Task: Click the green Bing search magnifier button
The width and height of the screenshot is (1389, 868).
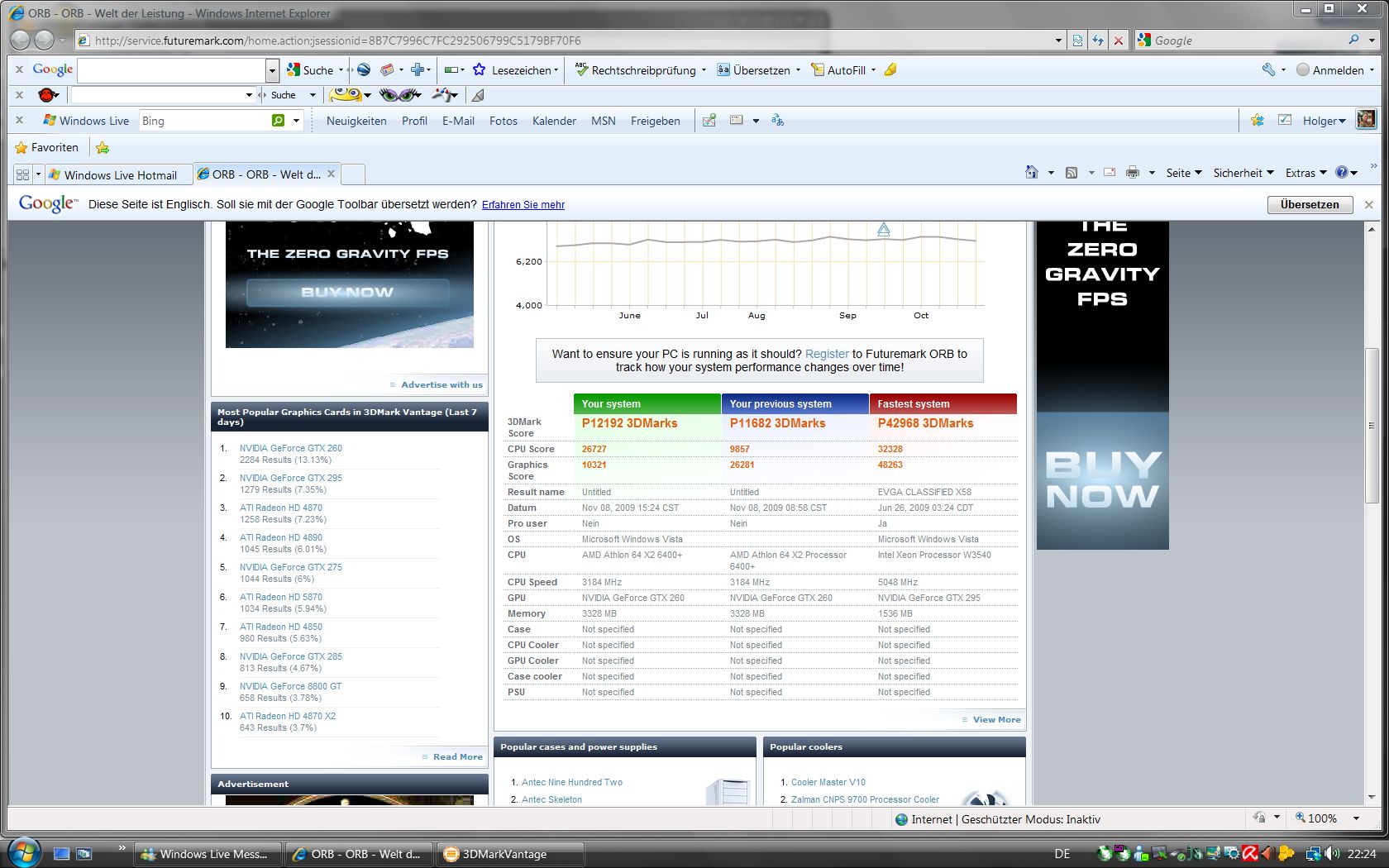Action: 279,121
